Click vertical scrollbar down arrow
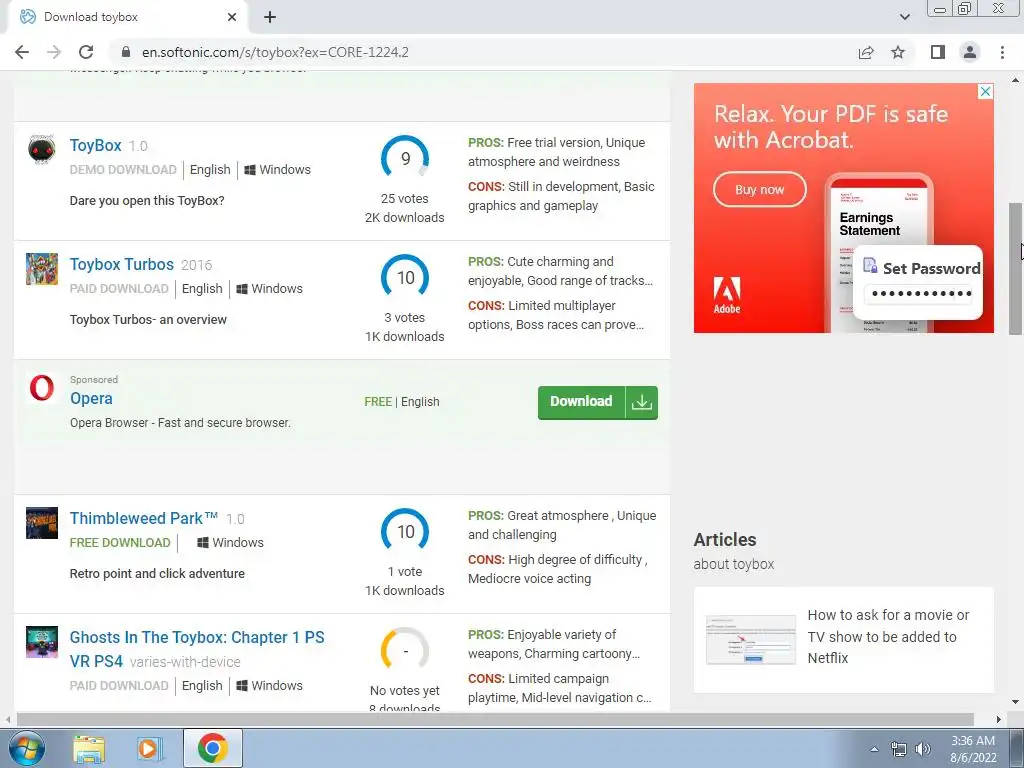The height and width of the screenshot is (768, 1024). 1016,702
